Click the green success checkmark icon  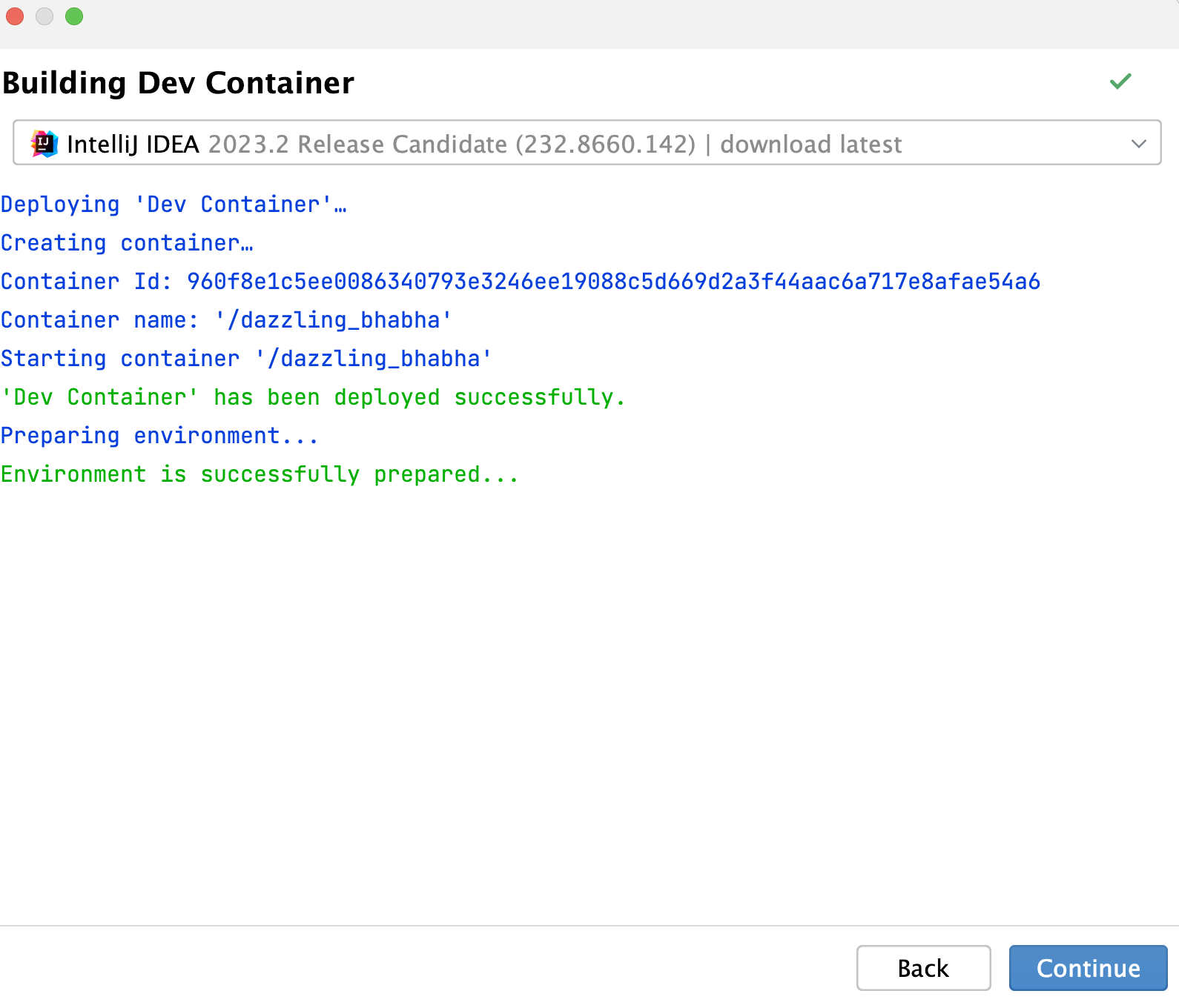[1120, 81]
